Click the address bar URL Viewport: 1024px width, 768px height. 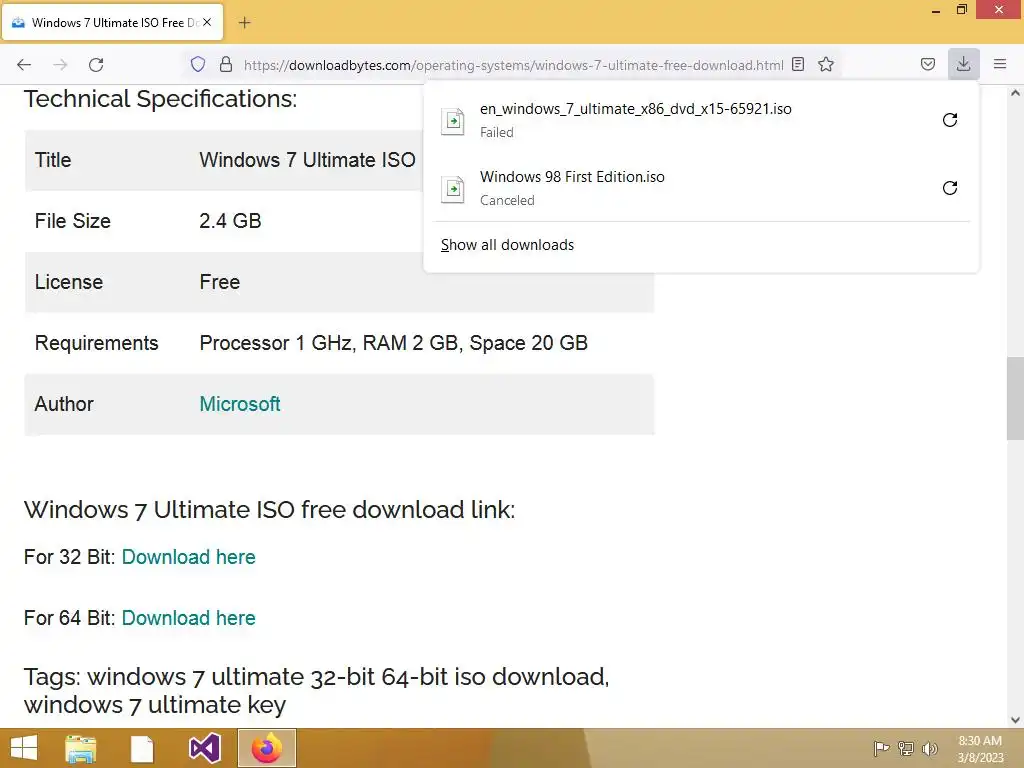(513, 65)
